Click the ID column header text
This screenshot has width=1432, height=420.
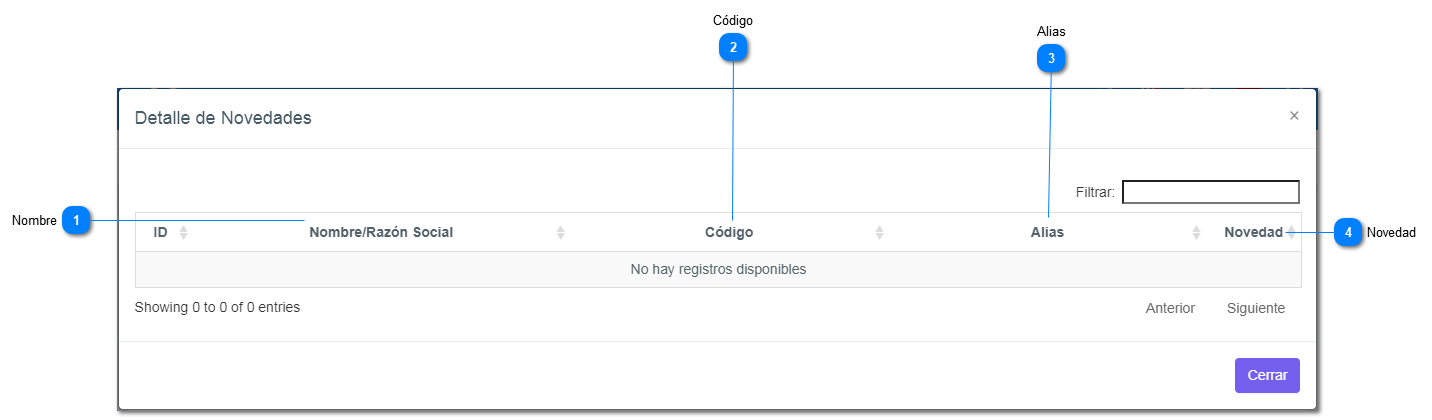click(x=160, y=233)
